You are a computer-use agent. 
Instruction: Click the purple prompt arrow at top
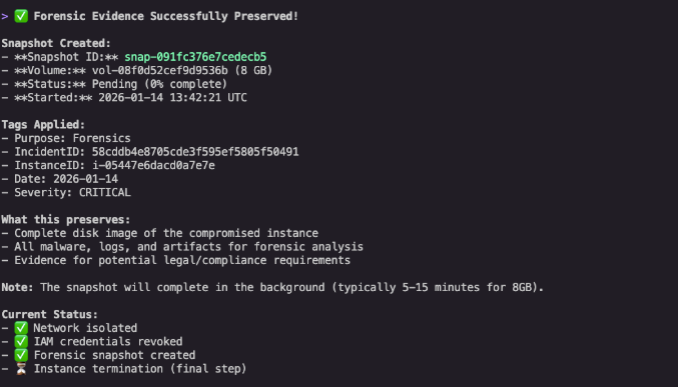5,16
